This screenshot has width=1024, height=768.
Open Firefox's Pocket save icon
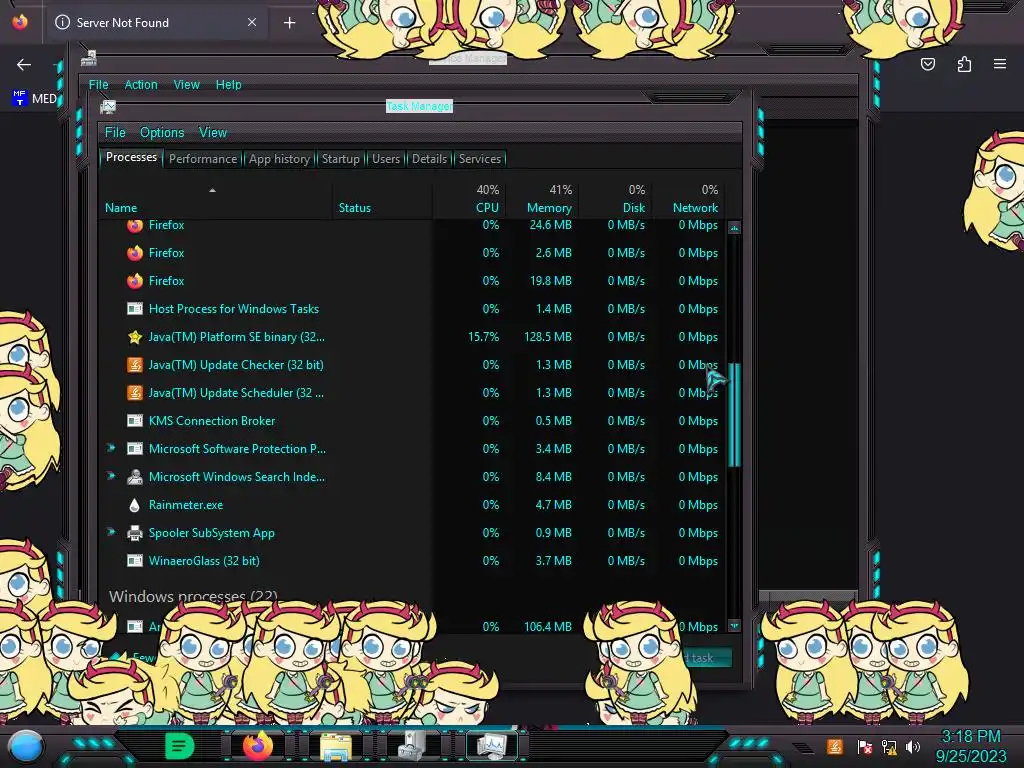[928, 64]
